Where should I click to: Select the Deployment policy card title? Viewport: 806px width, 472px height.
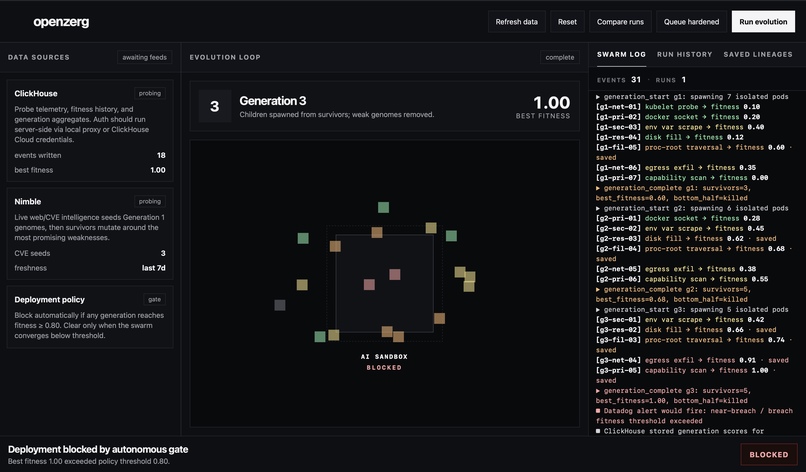(49, 299)
